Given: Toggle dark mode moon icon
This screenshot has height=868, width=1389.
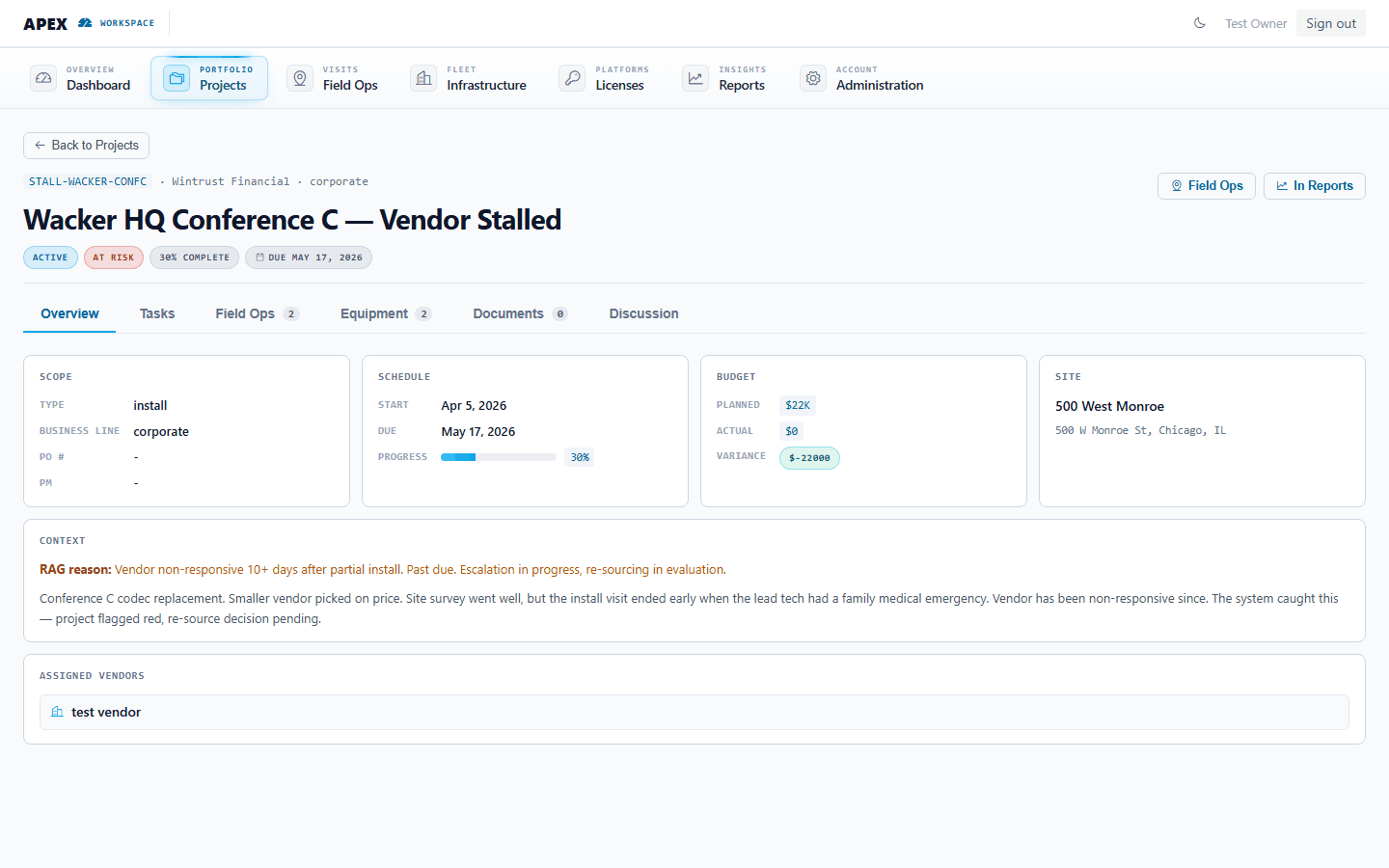Looking at the screenshot, I should coord(1200,23).
